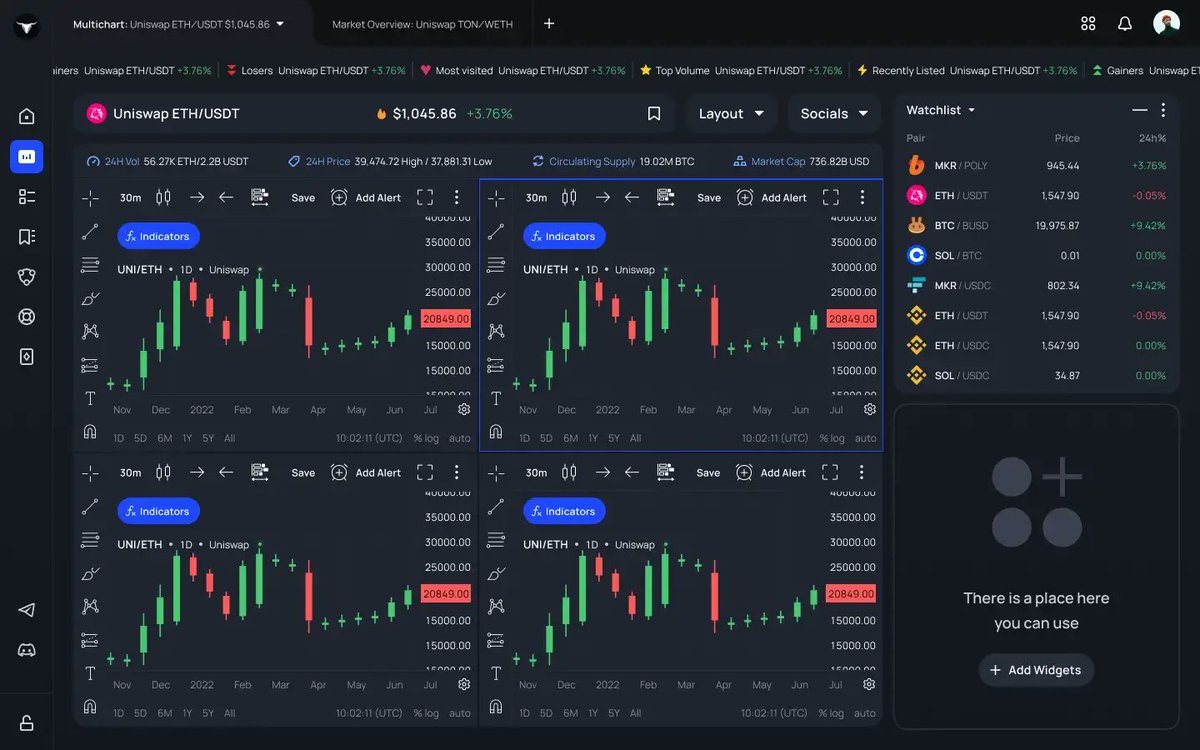Image resolution: width=1200 pixels, height=750 pixels.
Task: Open Indicators in bottom-right chart
Action: click(x=565, y=511)
